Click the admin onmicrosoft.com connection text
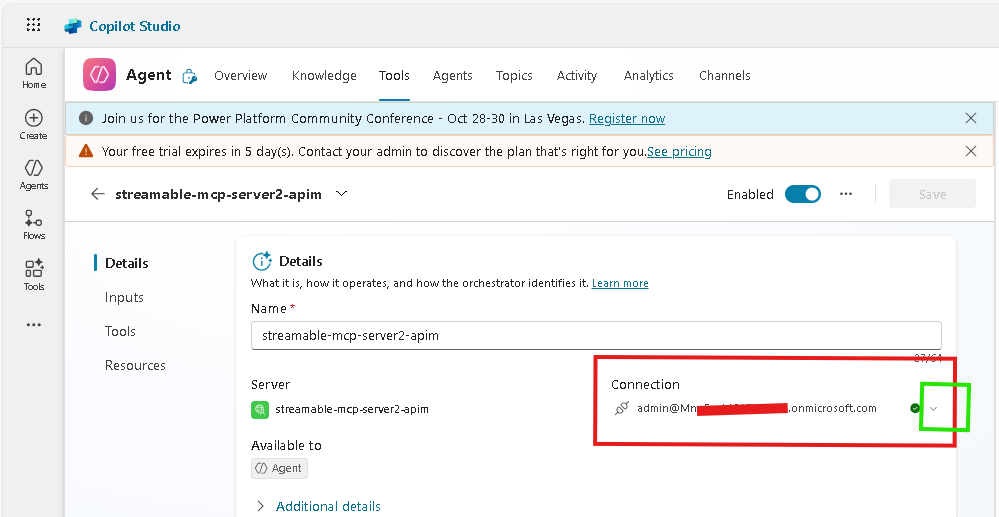The width and height of the screenshot is (999, 517). [757, 408]
